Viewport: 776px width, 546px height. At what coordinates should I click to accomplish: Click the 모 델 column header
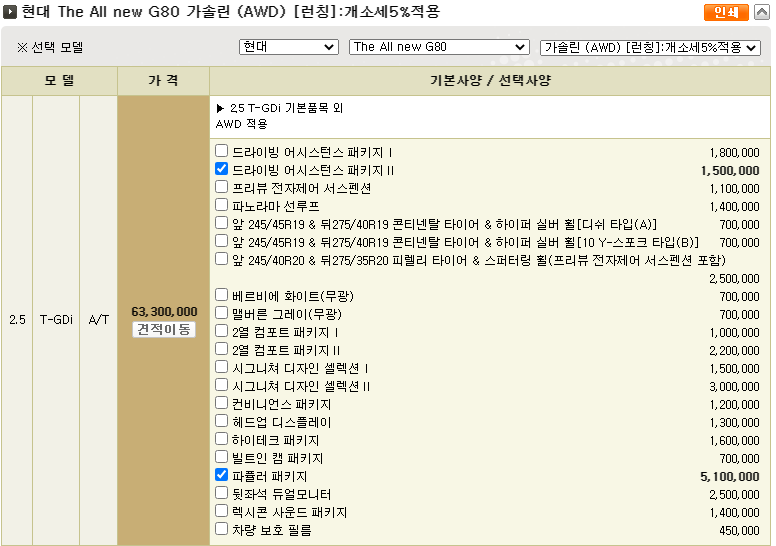pos(59,80)
